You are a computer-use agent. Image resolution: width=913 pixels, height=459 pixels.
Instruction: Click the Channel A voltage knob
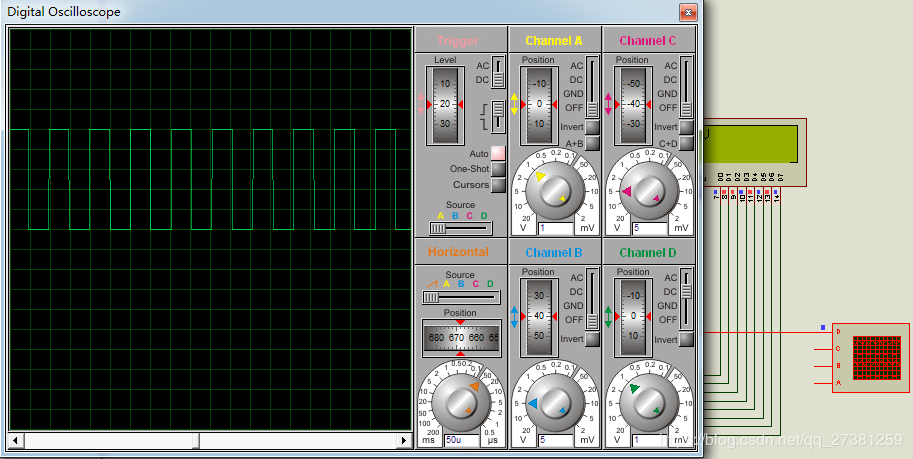[x=553, y=191]
